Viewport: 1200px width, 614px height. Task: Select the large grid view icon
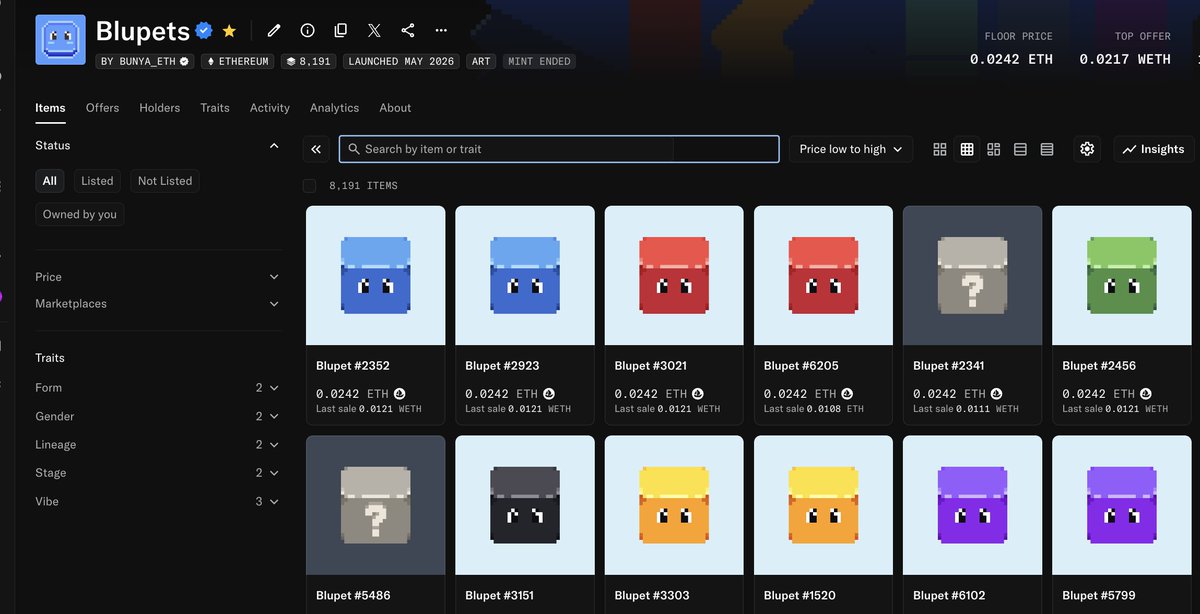coord(940,149)
